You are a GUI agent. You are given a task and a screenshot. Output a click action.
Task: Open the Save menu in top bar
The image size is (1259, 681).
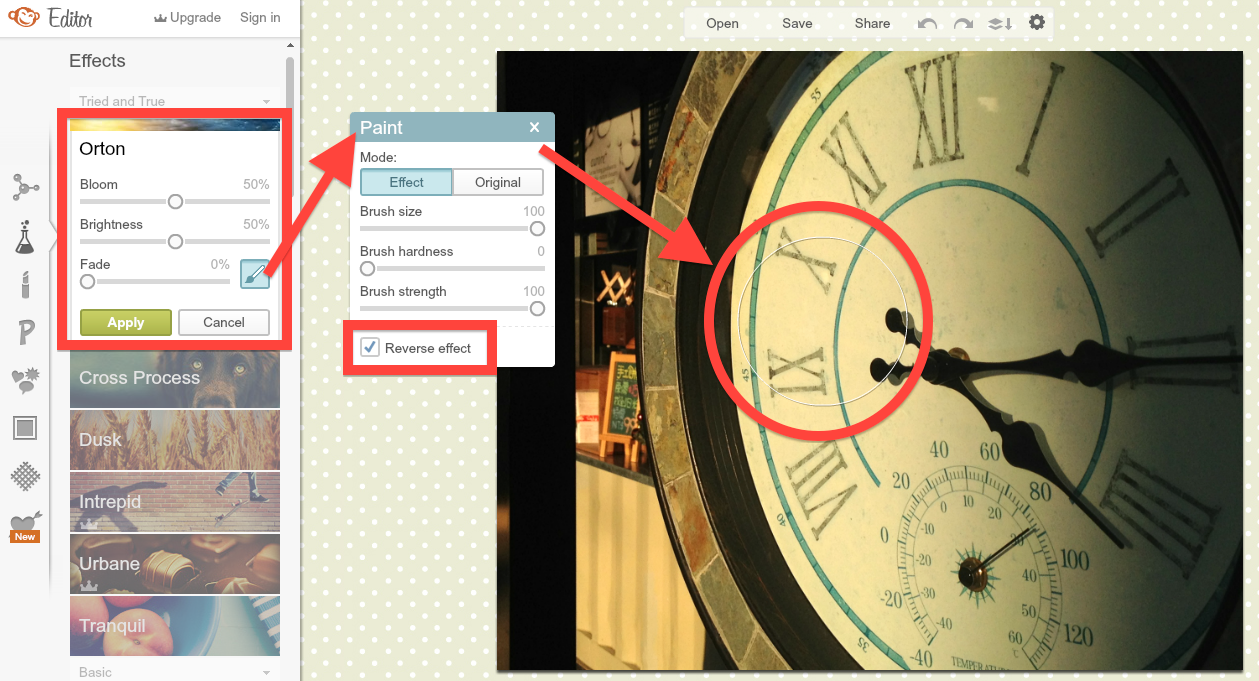pos(797,23)
